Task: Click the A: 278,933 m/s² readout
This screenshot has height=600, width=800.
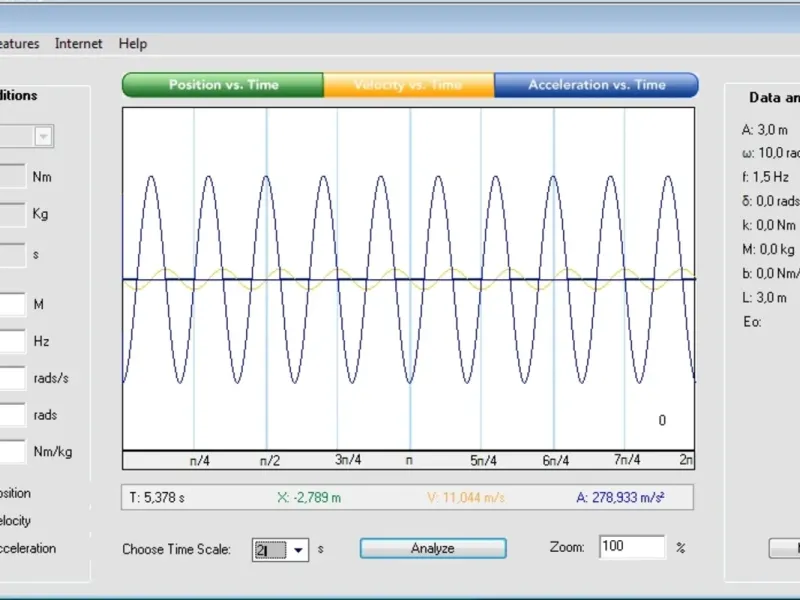Action: point(620,497)
